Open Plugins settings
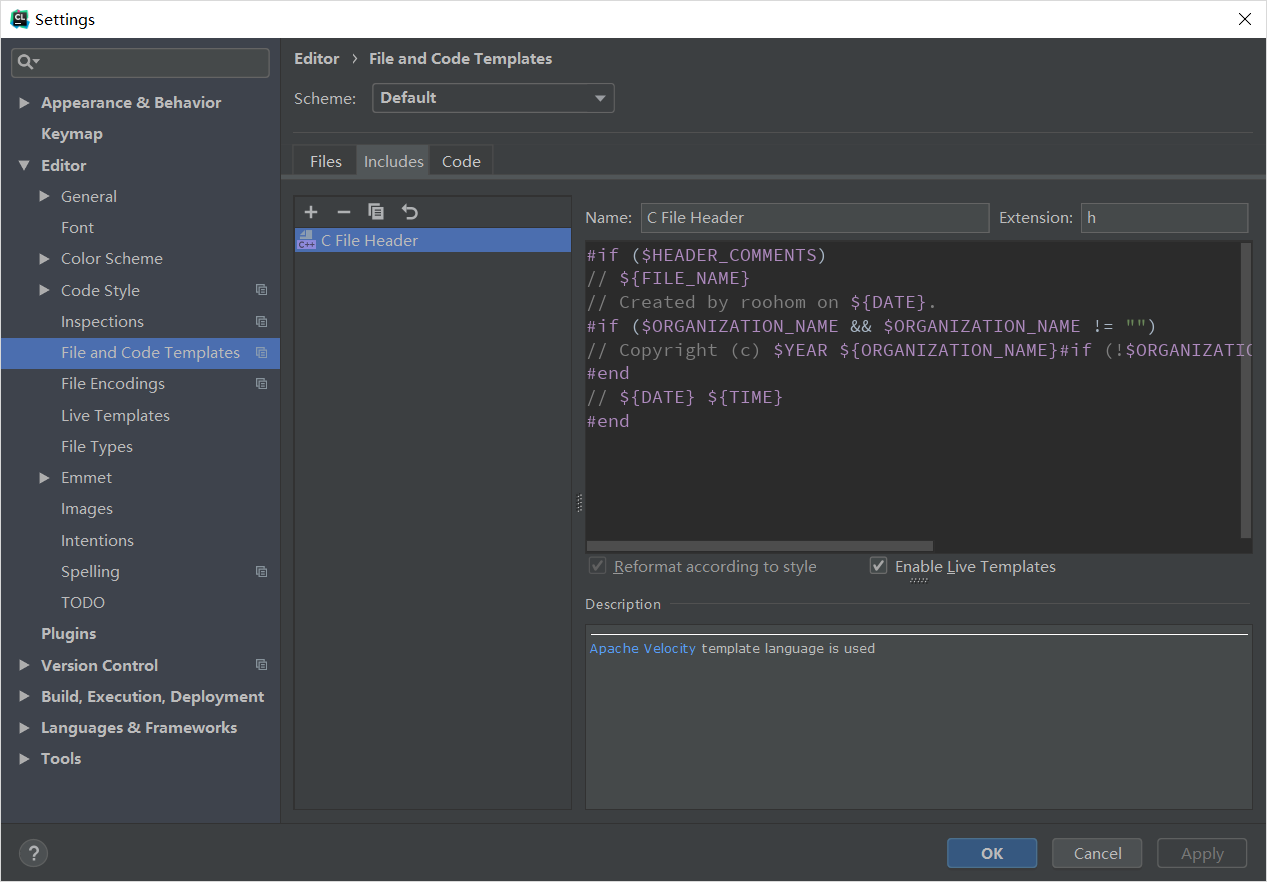Viewport: 1267px width, 882px height. pyautogui.click(x=69, y=633)
